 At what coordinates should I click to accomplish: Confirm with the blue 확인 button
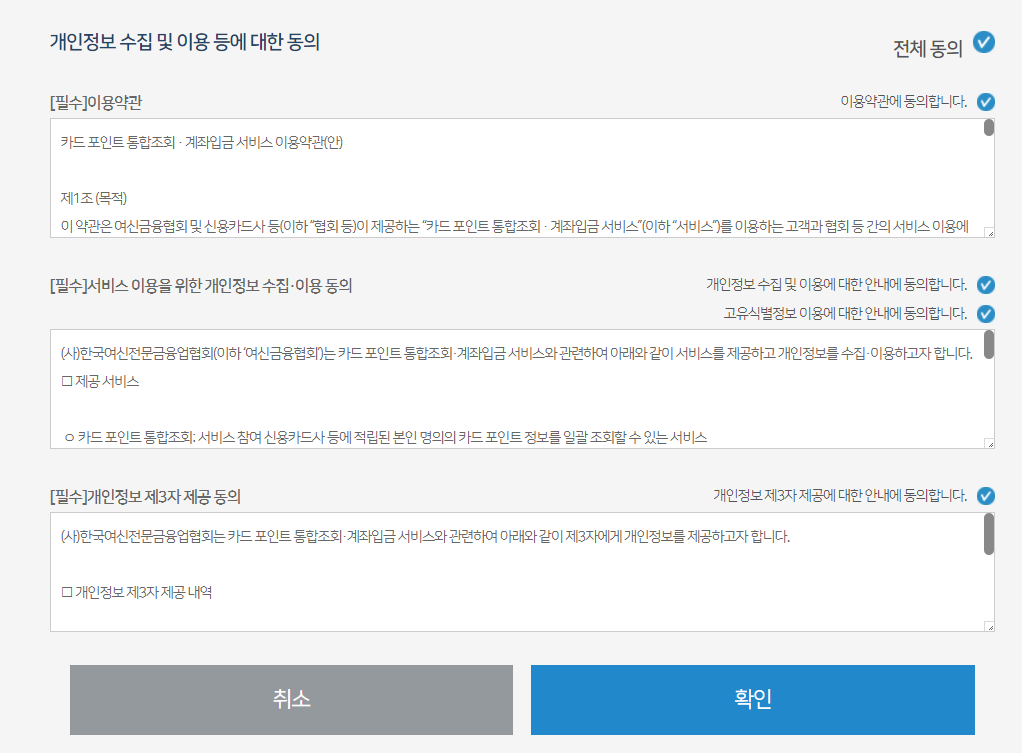[753, 700]
